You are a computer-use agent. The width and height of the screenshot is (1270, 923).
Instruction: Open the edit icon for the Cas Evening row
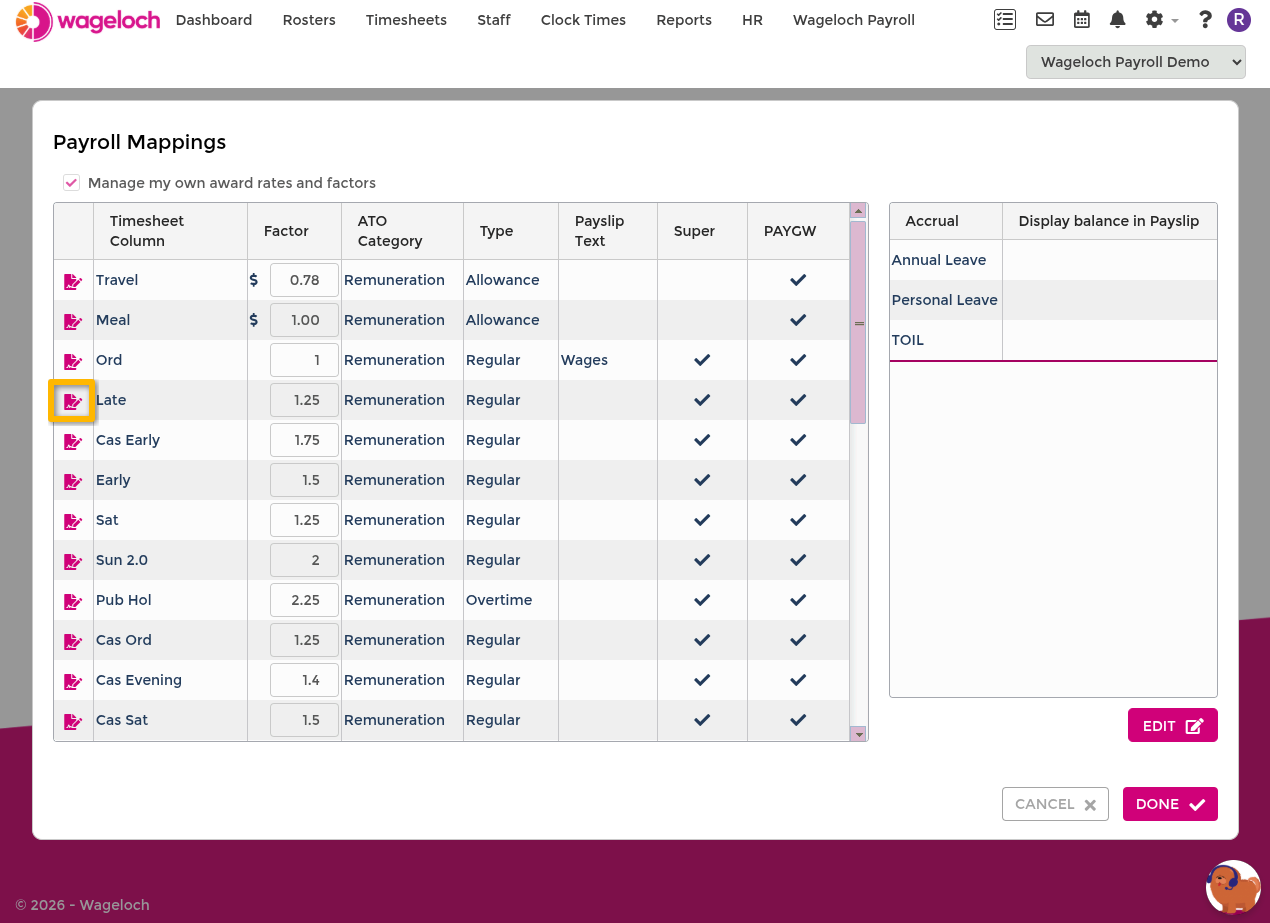point(73,681)
